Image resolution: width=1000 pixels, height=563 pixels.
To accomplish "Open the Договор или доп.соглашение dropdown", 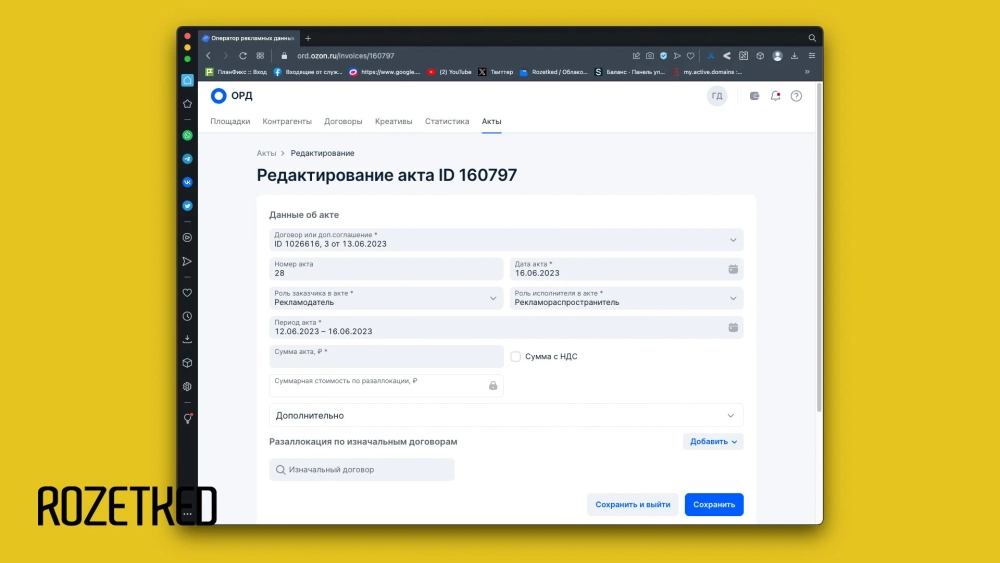I will pyautogui.click(x=506, y=240).
